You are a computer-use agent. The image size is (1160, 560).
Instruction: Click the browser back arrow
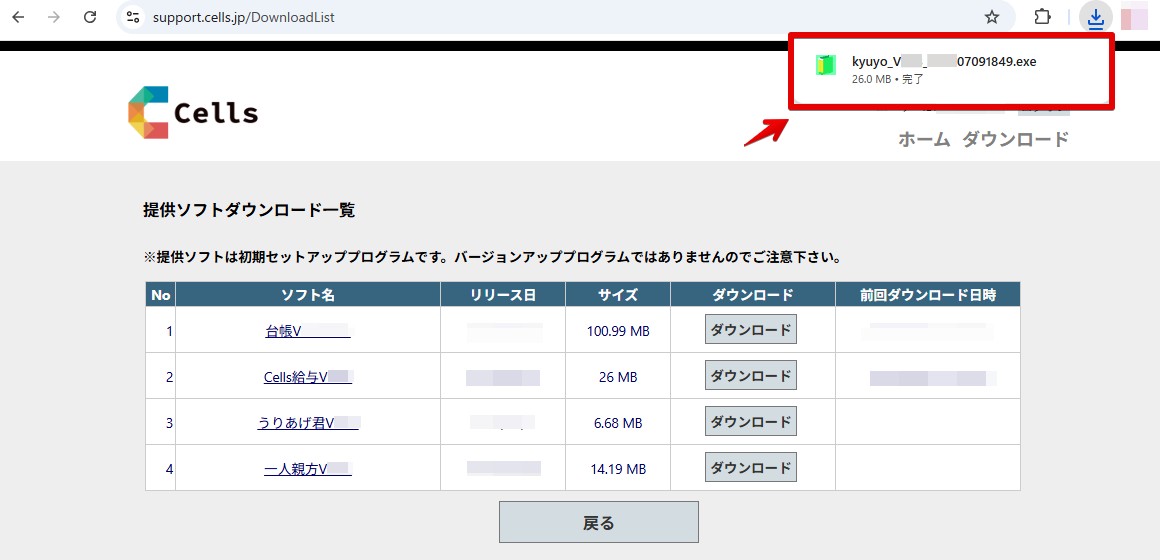[x=18, y=17]
